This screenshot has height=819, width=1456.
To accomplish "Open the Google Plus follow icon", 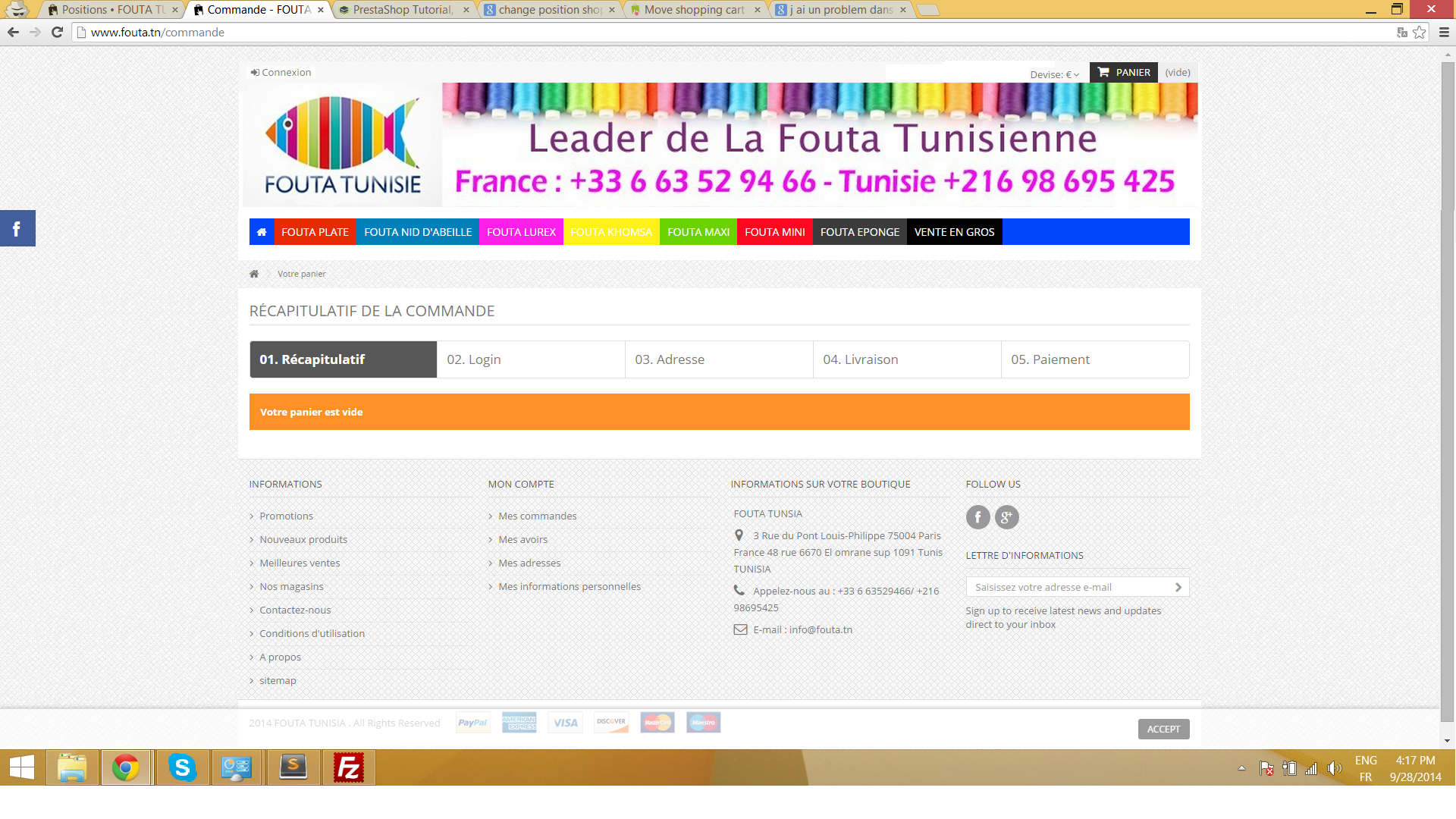I will (1006, 517).
